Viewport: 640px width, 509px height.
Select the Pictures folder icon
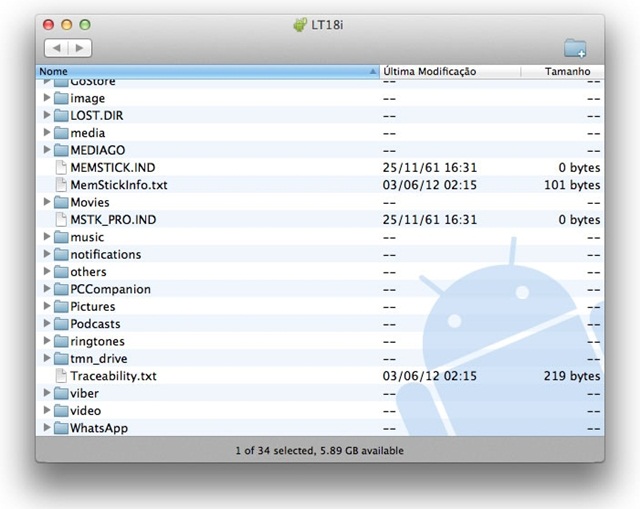tap(61, 307)
